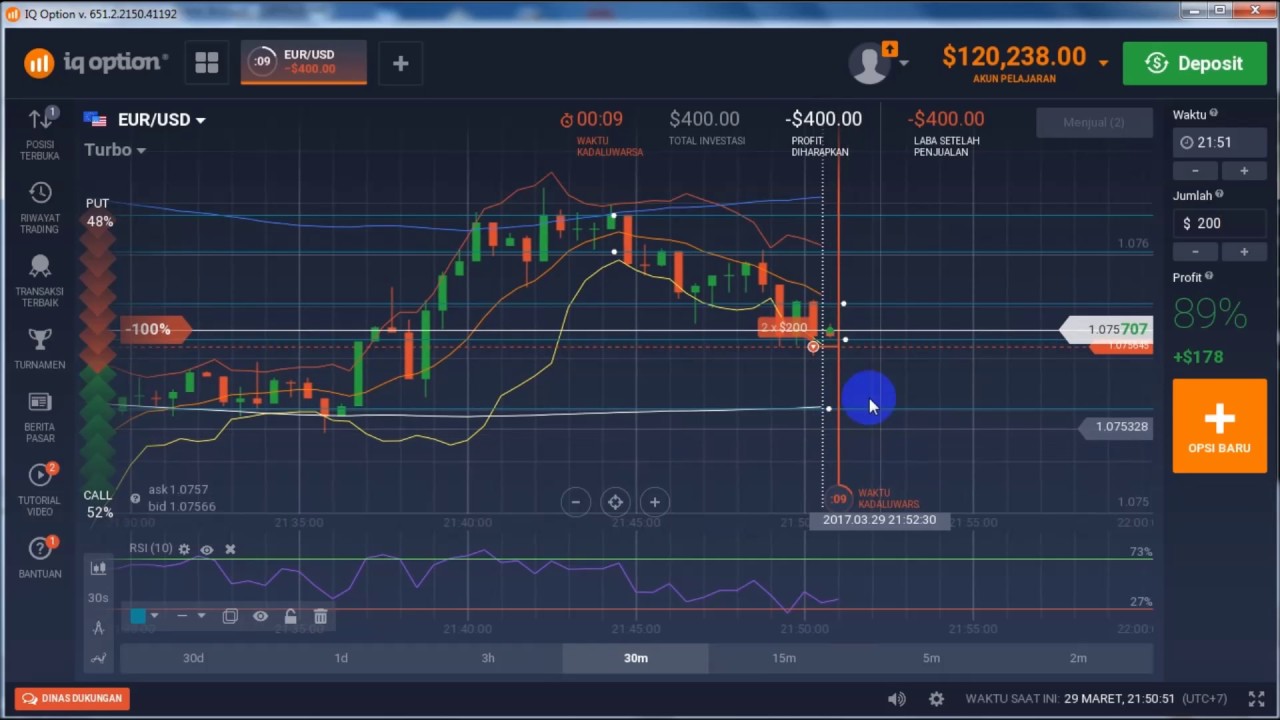The height and width of the screenshot is (720, 1280).
Task: Open the drawing tools compass icon
Action: tap(98, 628)
